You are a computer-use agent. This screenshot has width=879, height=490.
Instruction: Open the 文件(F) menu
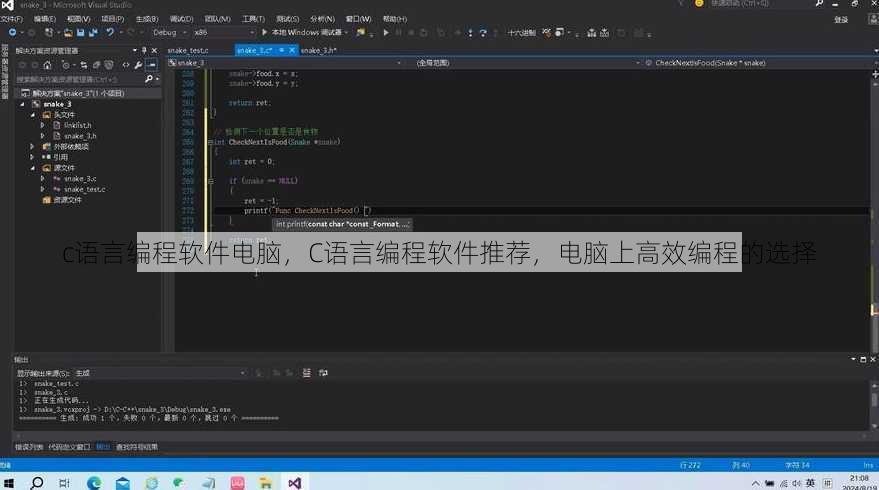pyautogui.click(x=11, y=19)
